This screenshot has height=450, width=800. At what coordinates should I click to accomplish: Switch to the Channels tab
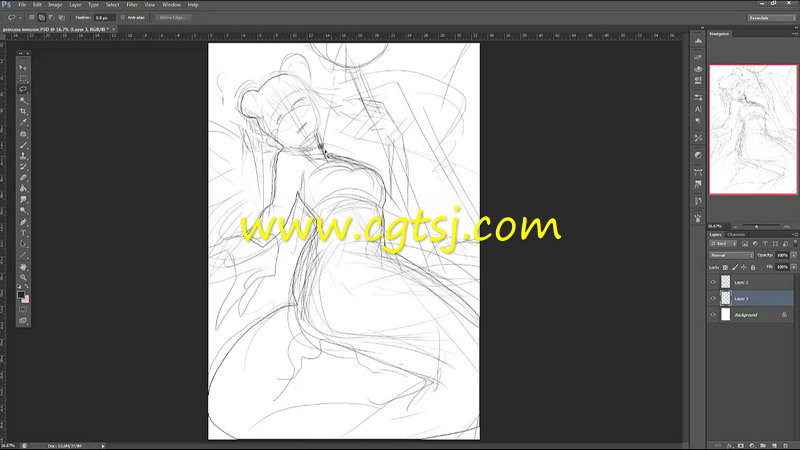click(x=736, y=235)
